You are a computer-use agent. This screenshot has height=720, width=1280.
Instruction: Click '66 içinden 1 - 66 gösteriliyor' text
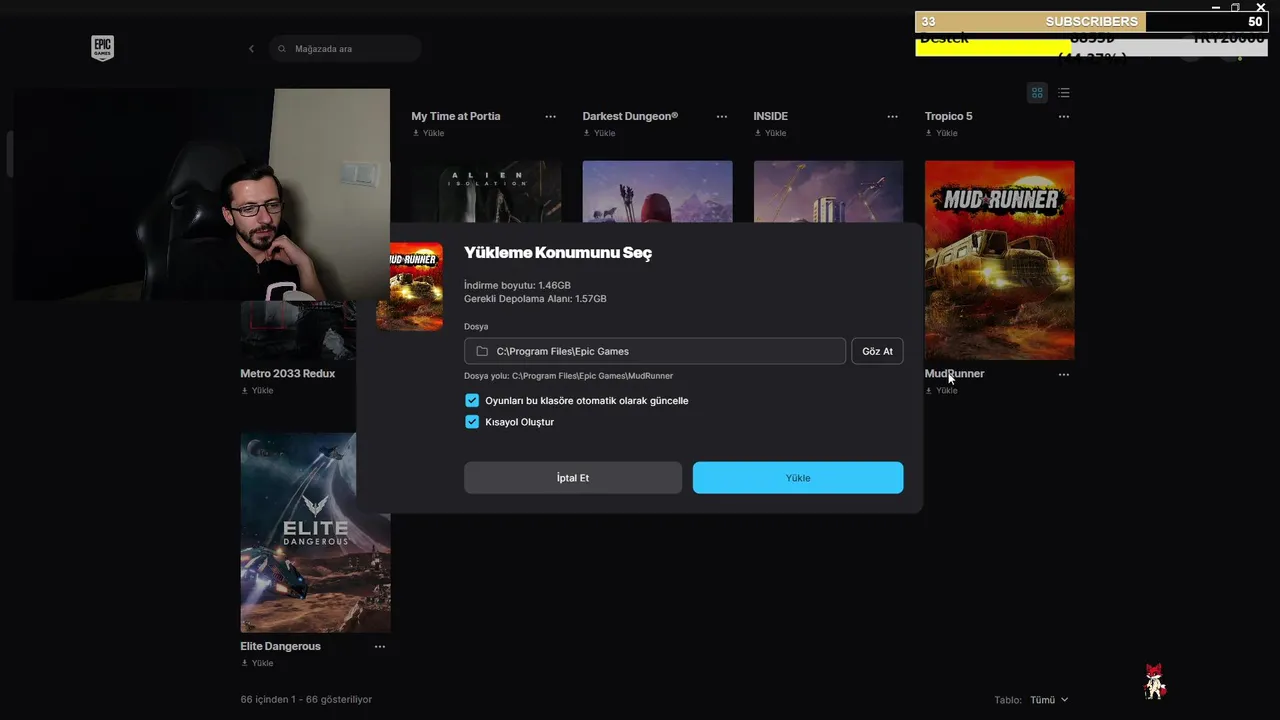click(306, 700)
